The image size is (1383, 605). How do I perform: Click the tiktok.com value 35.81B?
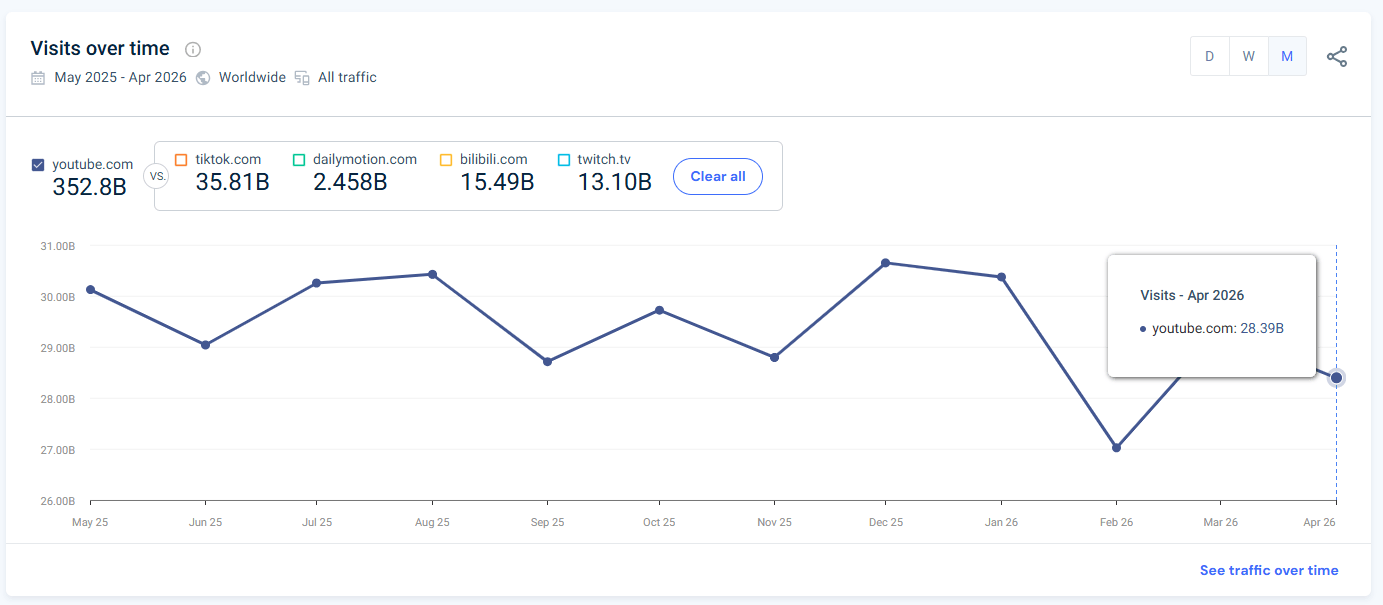(x=232, y=182)
